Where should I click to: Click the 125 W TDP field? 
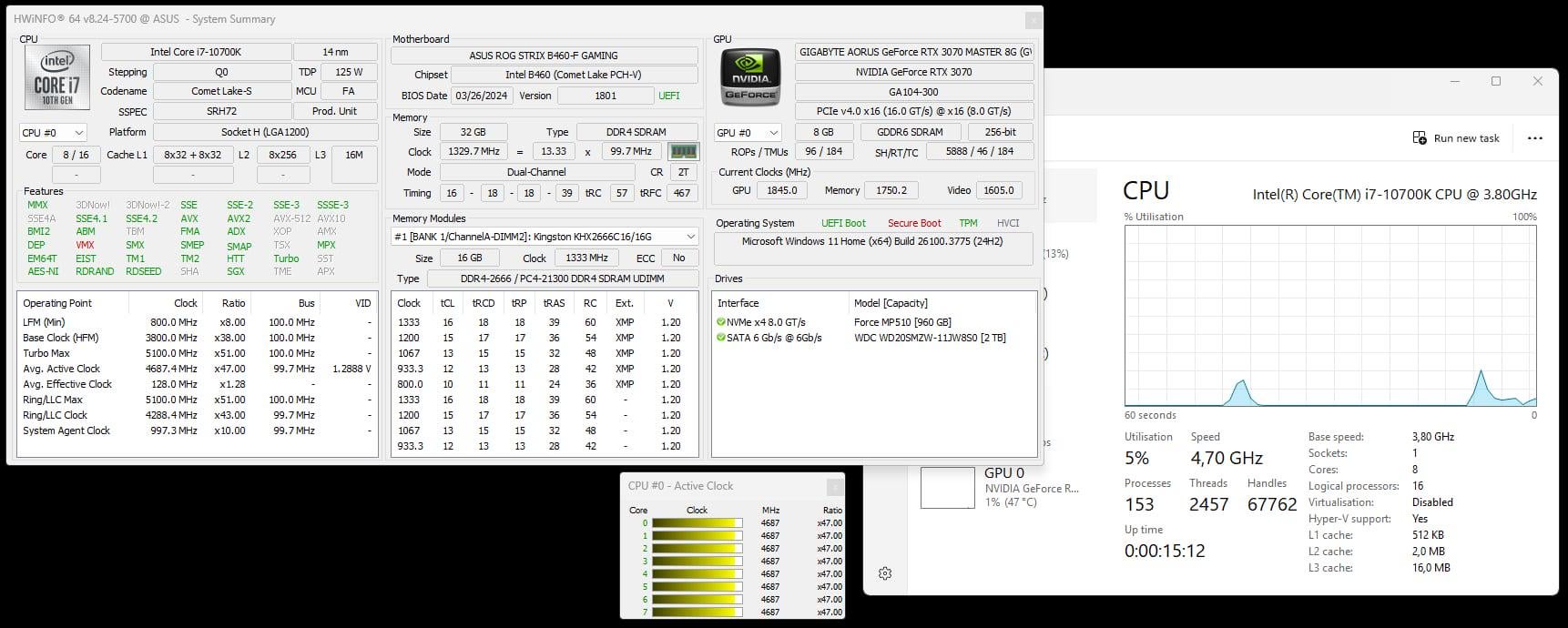coord(349,72)
